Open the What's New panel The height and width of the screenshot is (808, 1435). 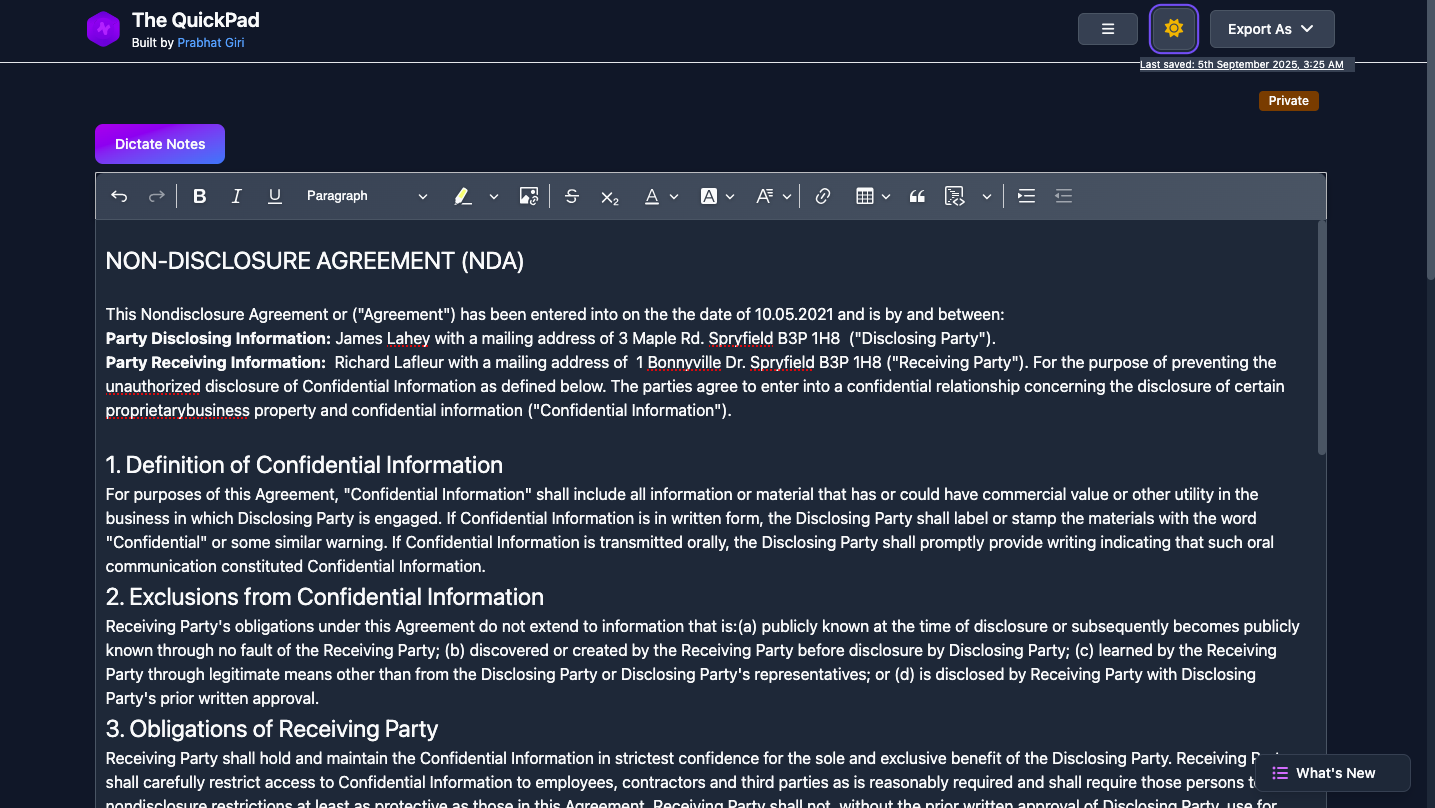click(x=1333, y=773)
